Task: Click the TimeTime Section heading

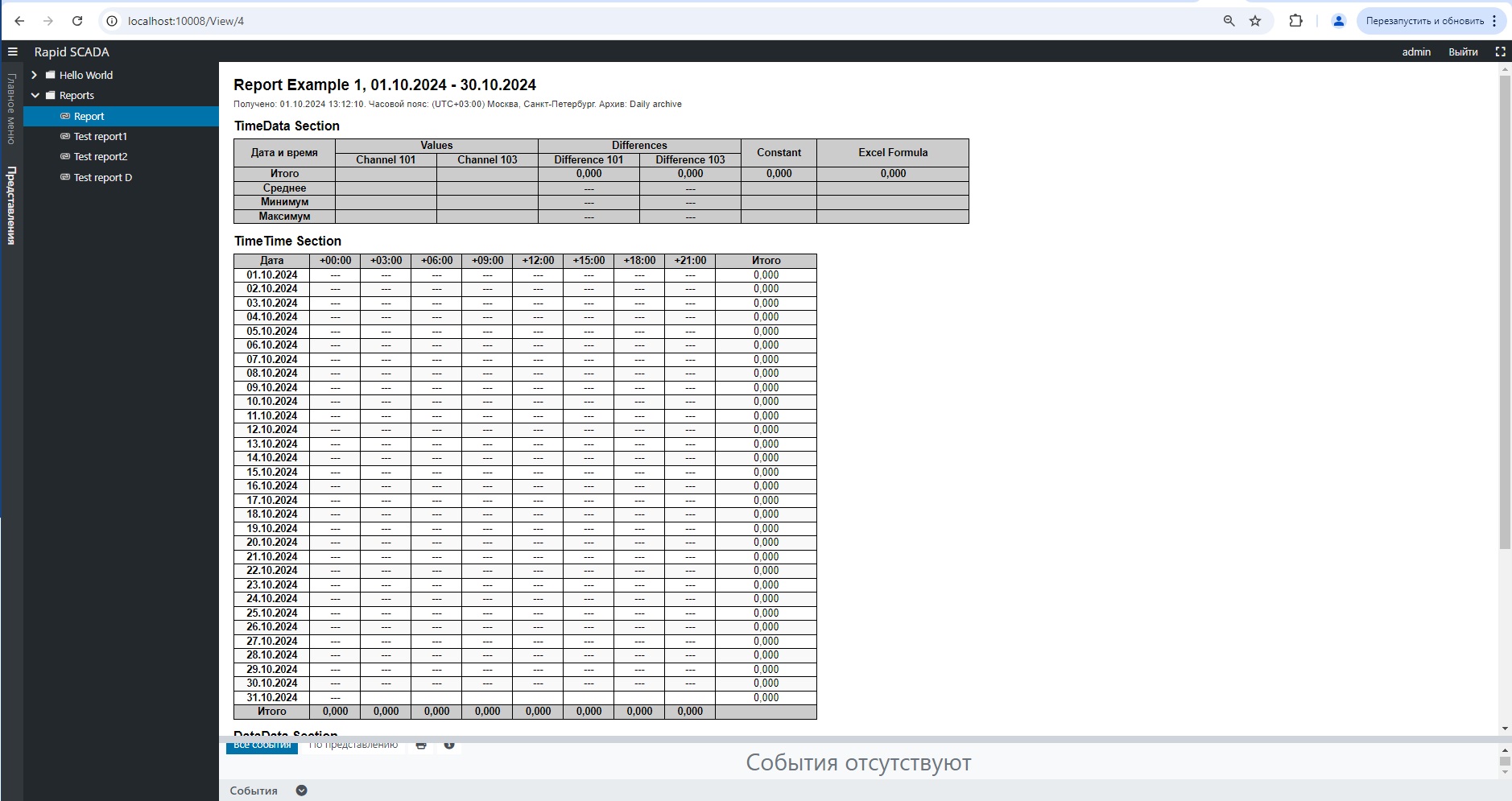Action: click(287, 241)
